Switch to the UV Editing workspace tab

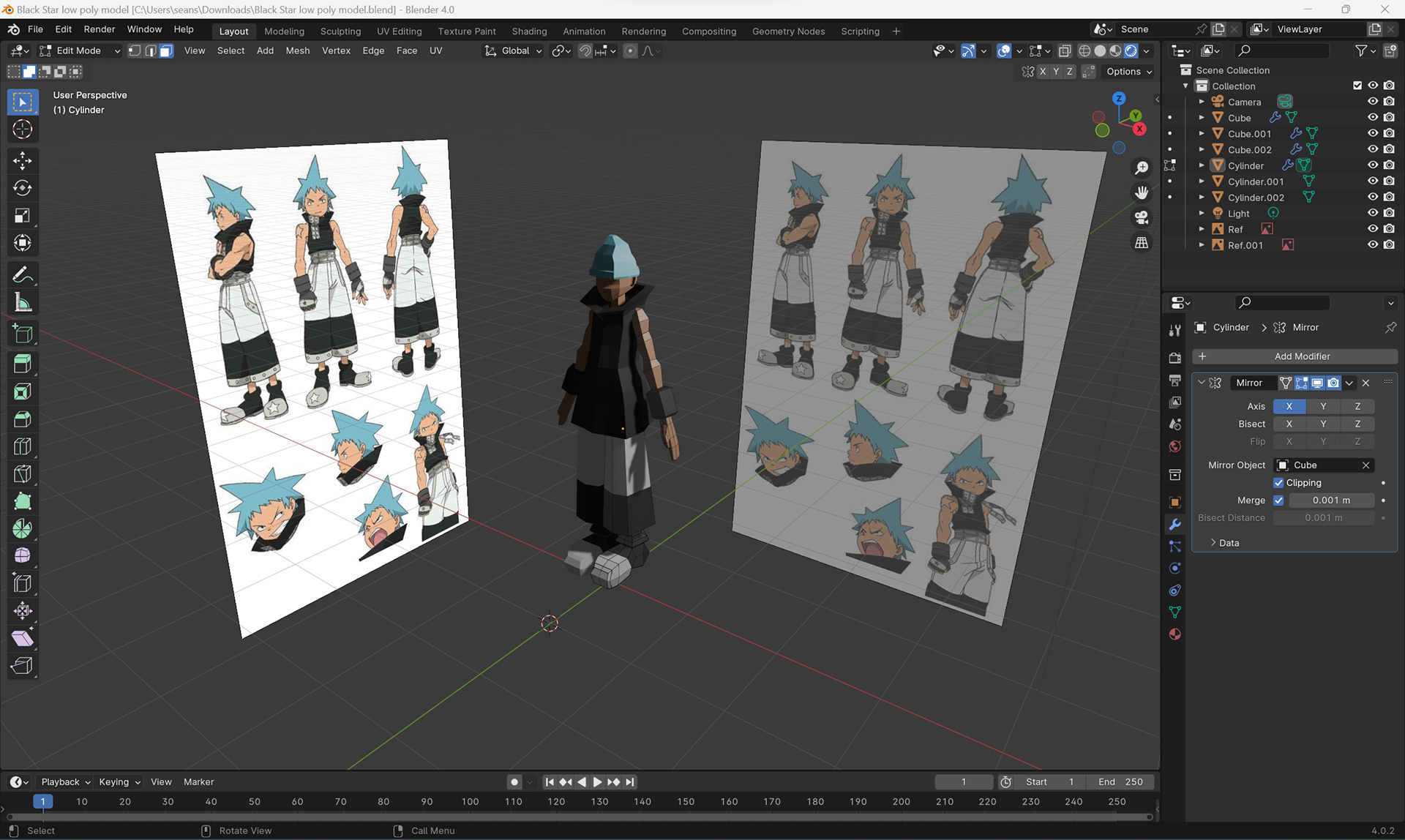(x=399, y=31)
